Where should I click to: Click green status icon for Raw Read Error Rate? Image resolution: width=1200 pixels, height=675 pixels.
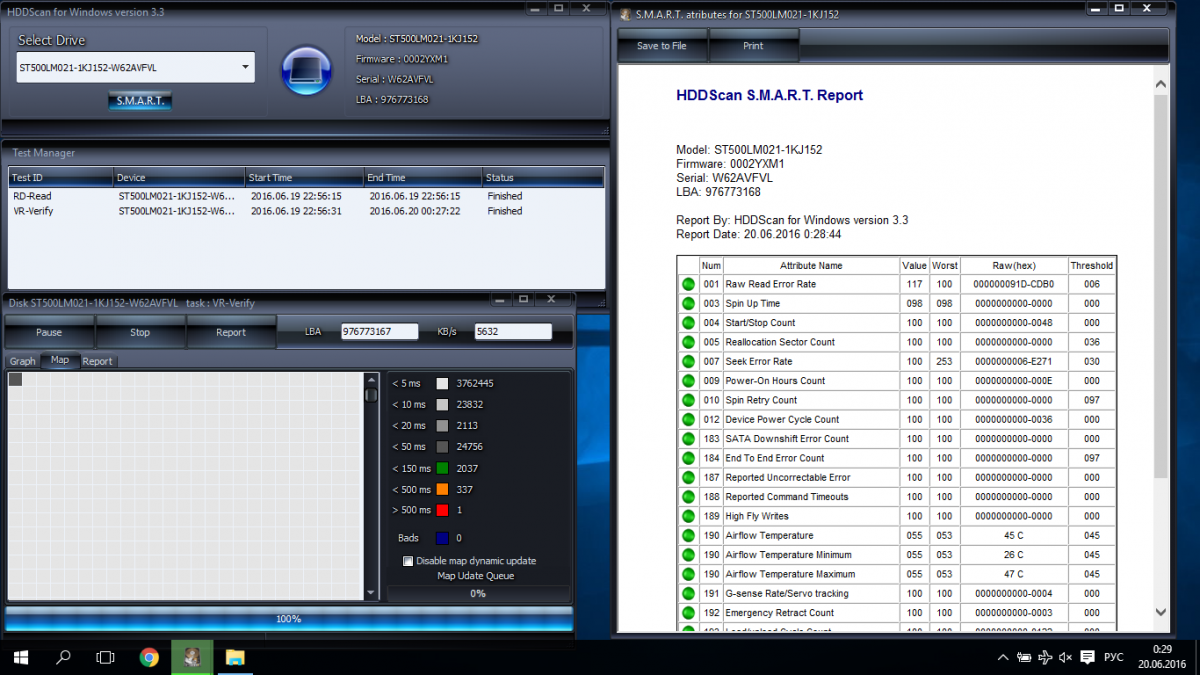(688, 284)
